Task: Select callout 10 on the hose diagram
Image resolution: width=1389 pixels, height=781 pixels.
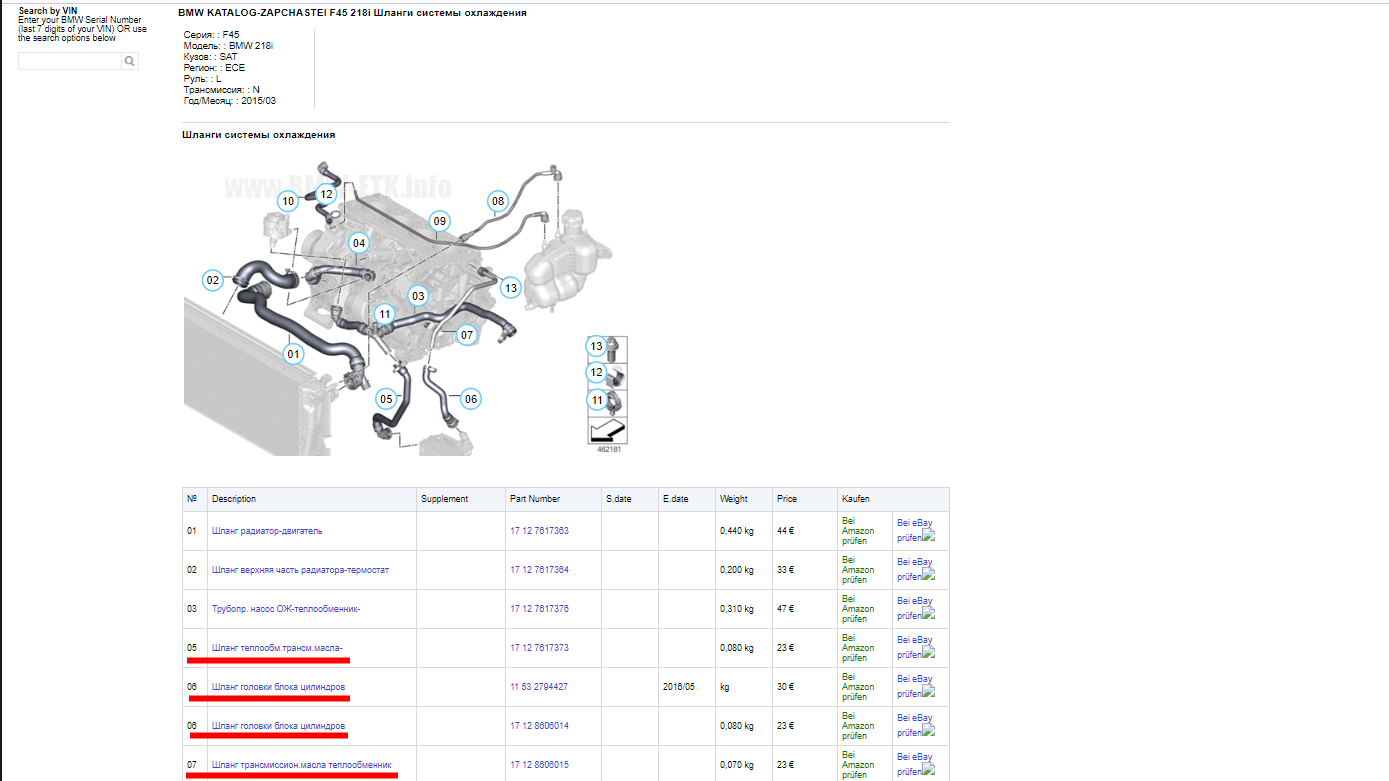Action: (288, 201)
